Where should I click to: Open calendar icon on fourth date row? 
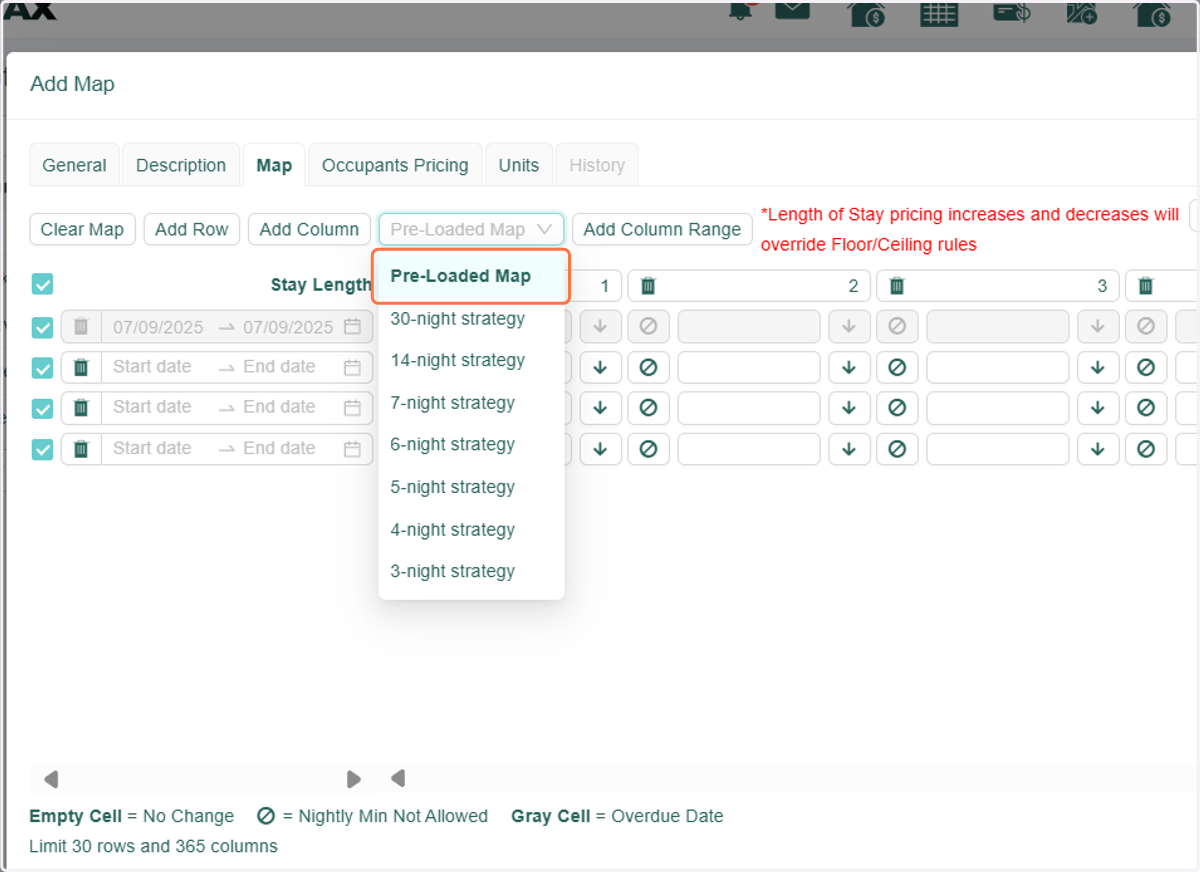click(x=352, y=449)
